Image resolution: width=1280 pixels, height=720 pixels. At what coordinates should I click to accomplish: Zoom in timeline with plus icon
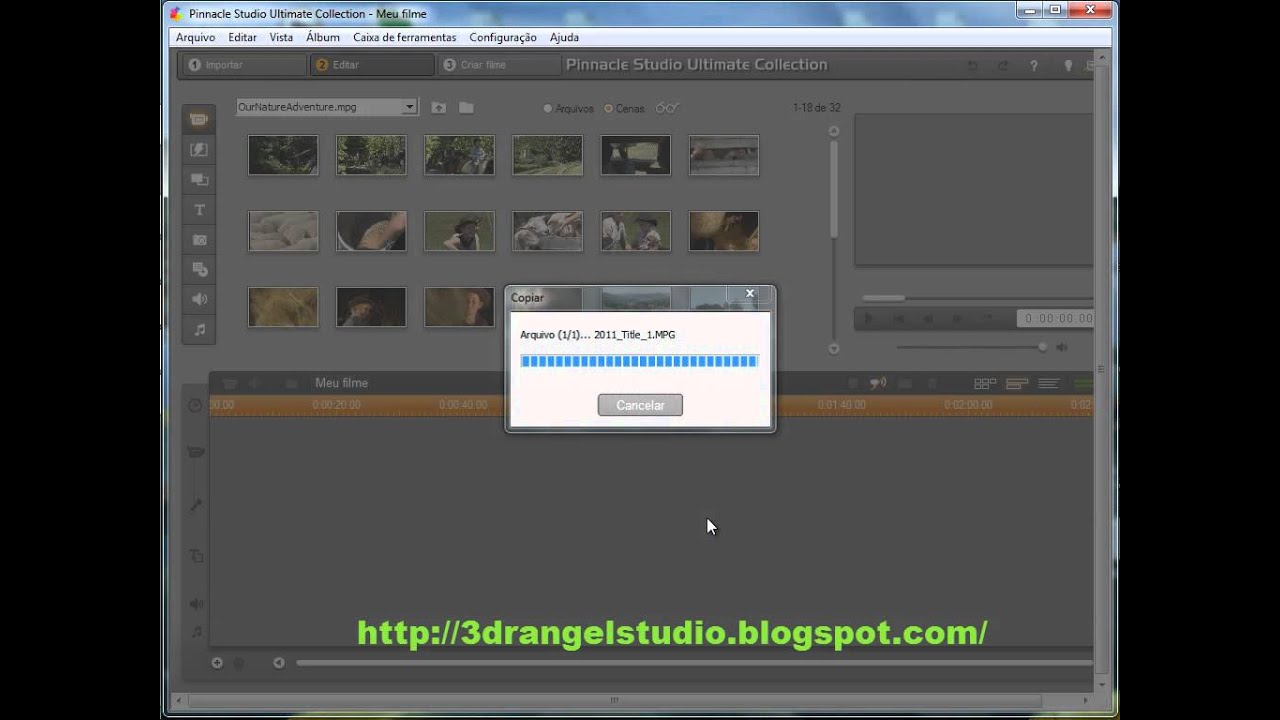[217, 662]
